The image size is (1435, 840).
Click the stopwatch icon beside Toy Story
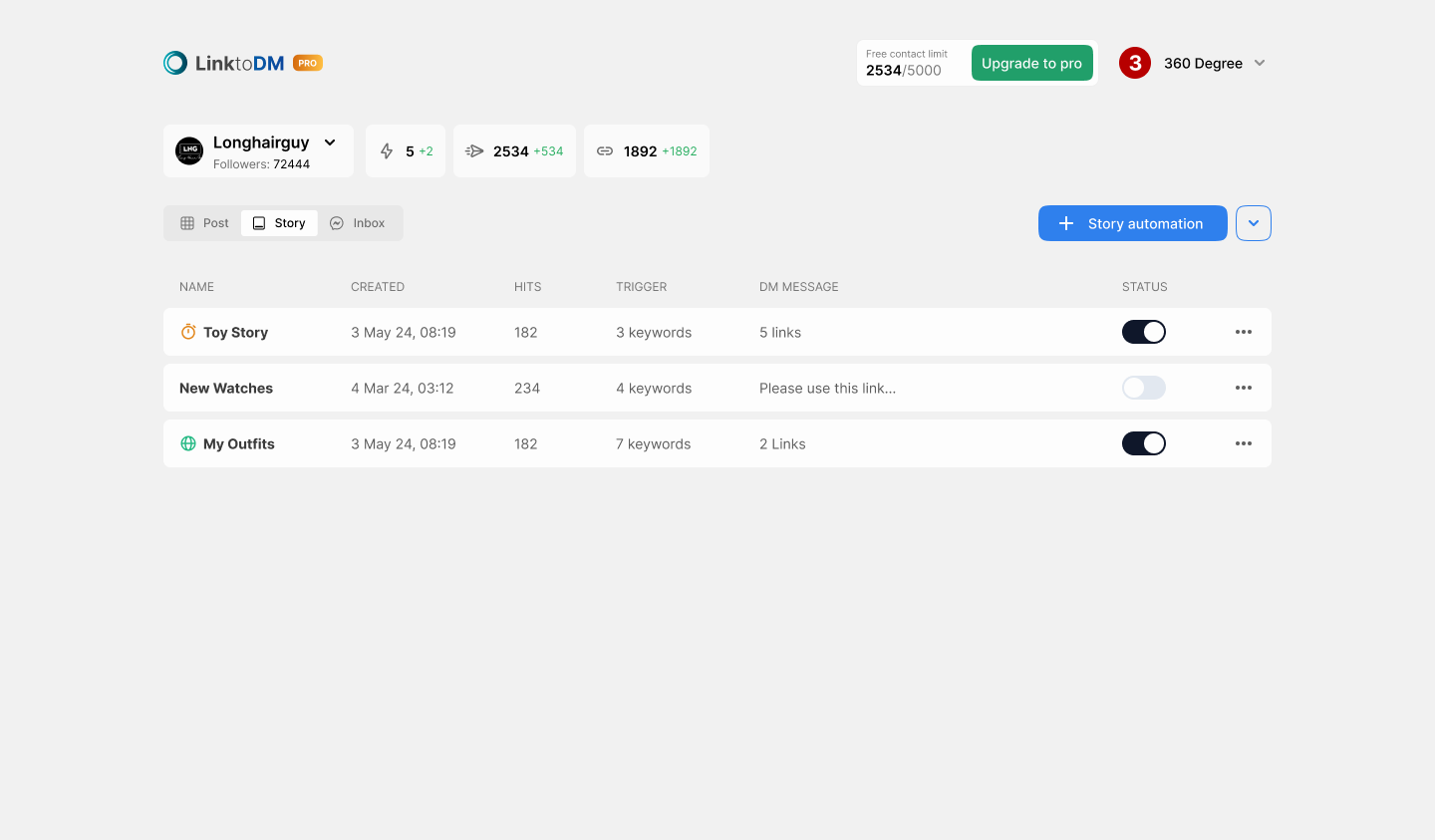point(188,332)
